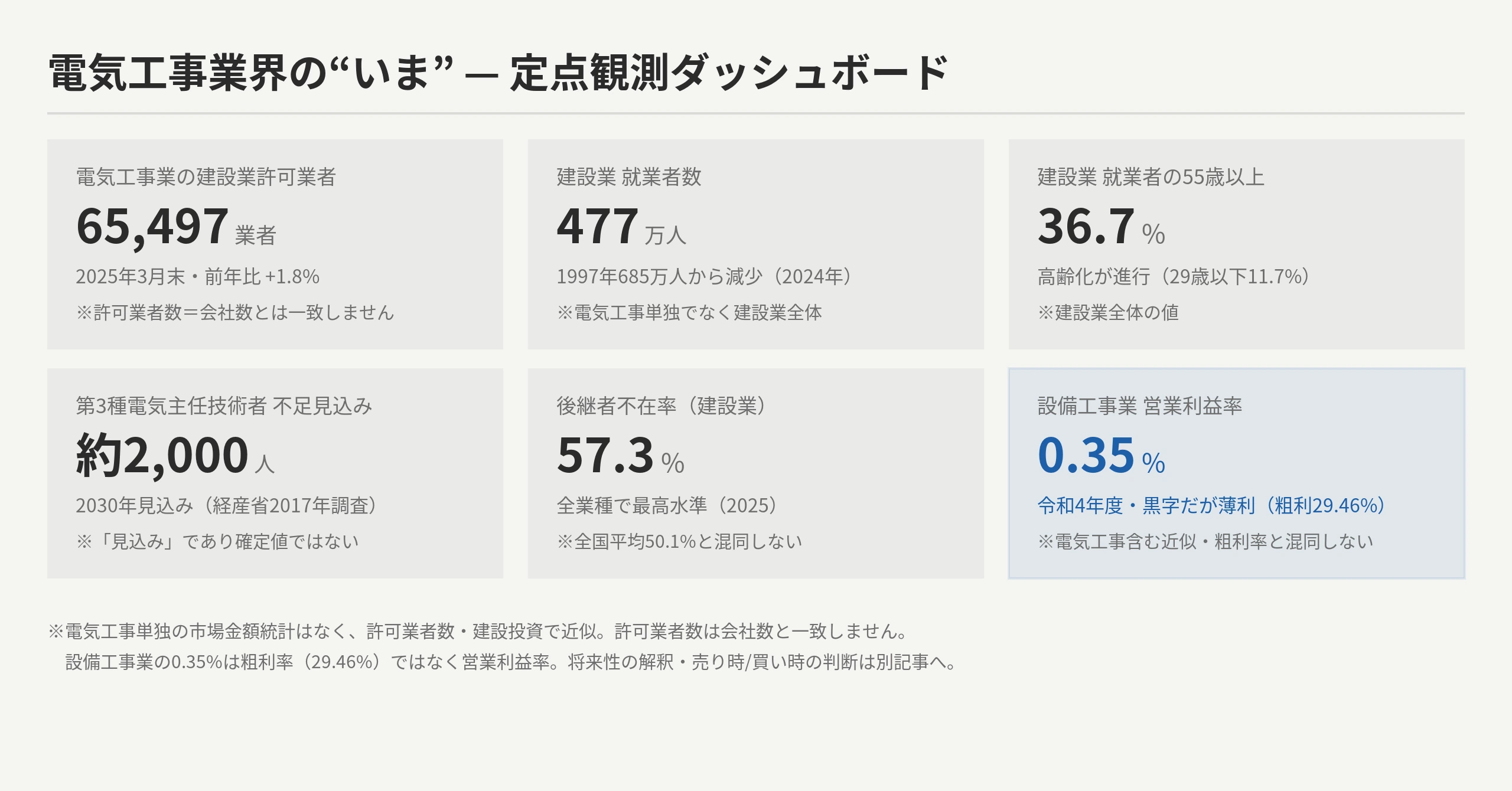Click the 2030年見込み(経産省2017年調査) line
Image resolution: width=1512 pixels, height=791 pixels.
227,506
